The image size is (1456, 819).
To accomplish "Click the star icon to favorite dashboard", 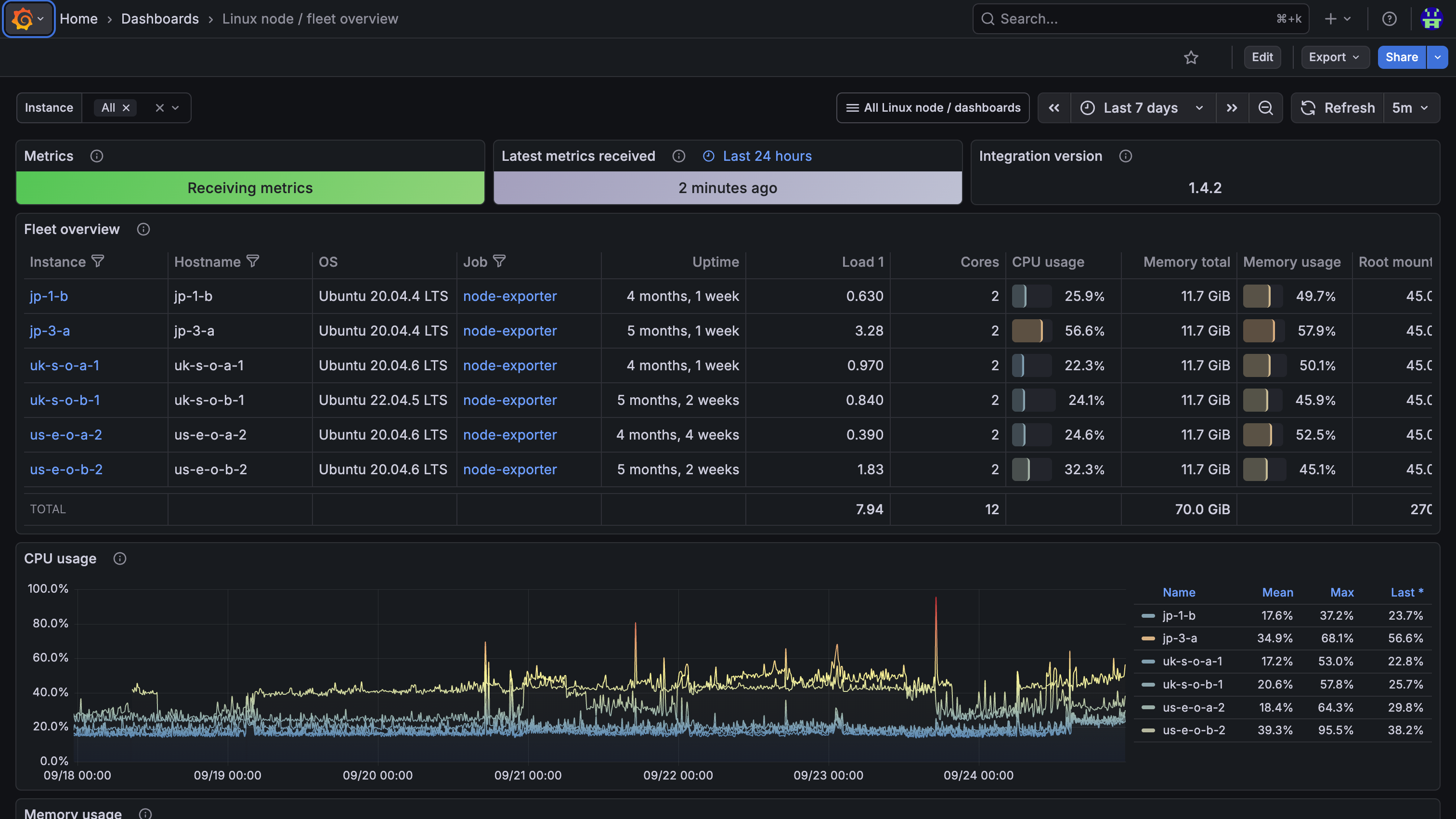I will [1191, 57].
